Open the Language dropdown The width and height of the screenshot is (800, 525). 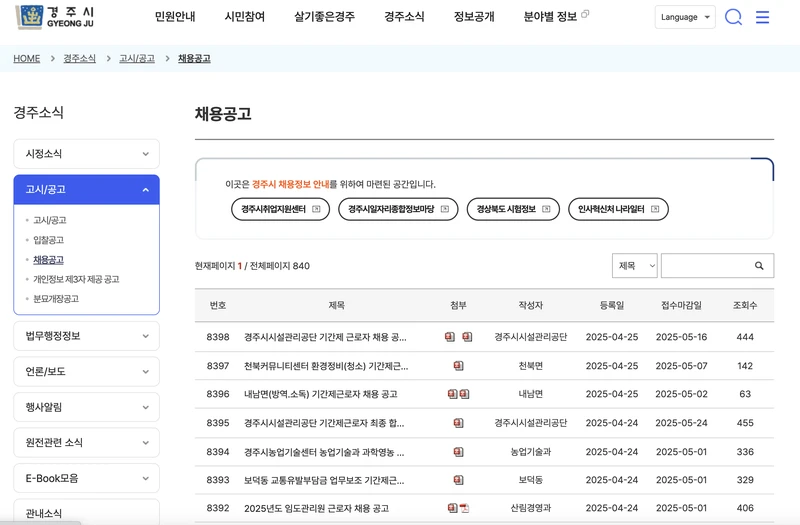click(685, 17)
